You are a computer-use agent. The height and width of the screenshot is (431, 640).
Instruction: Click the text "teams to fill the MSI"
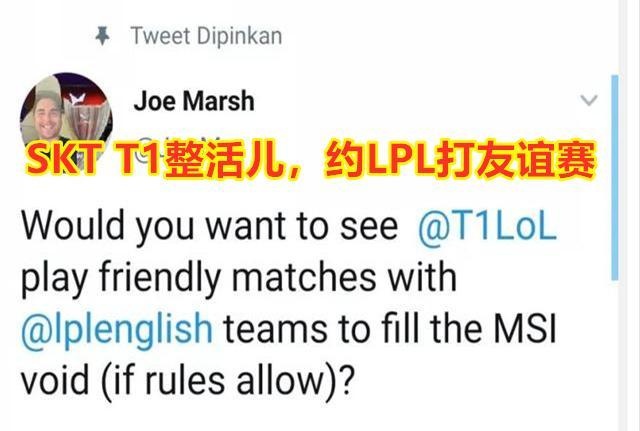pyautogui.click(x=390, y=328)
